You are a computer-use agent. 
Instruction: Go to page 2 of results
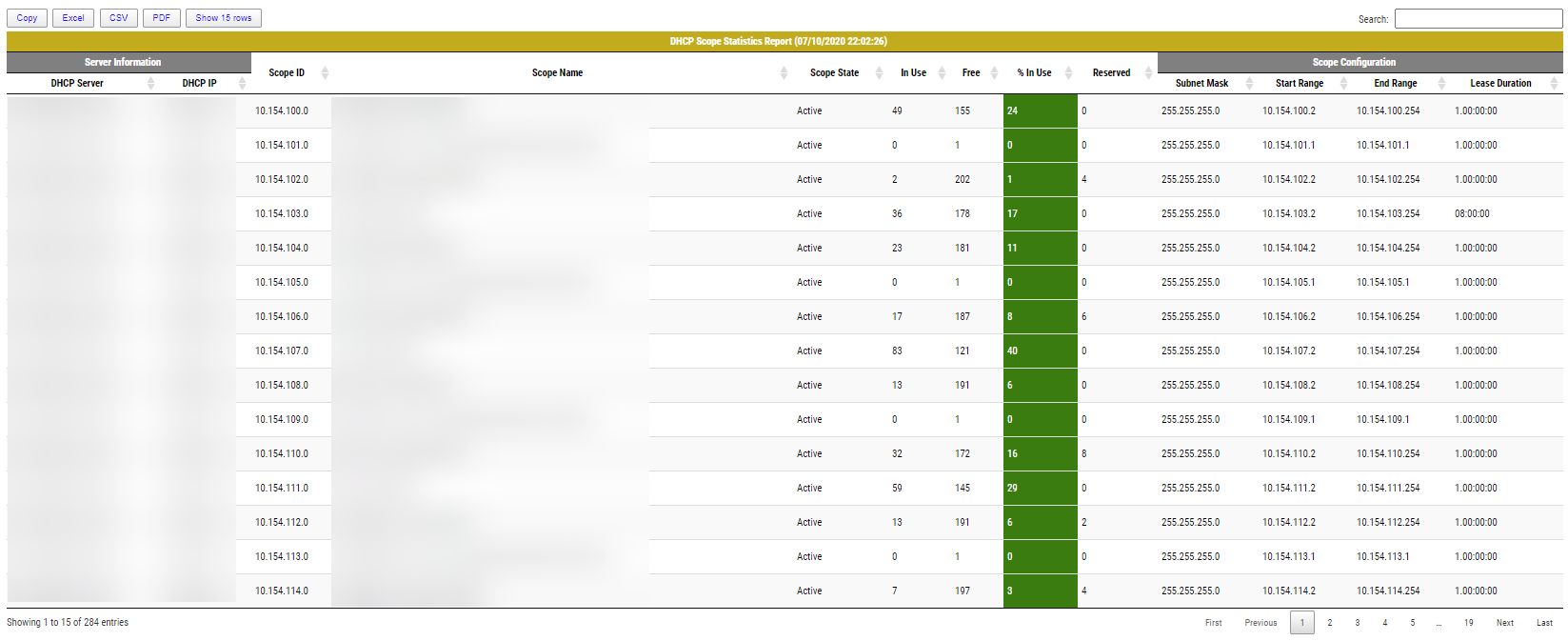coord(1330,623)
